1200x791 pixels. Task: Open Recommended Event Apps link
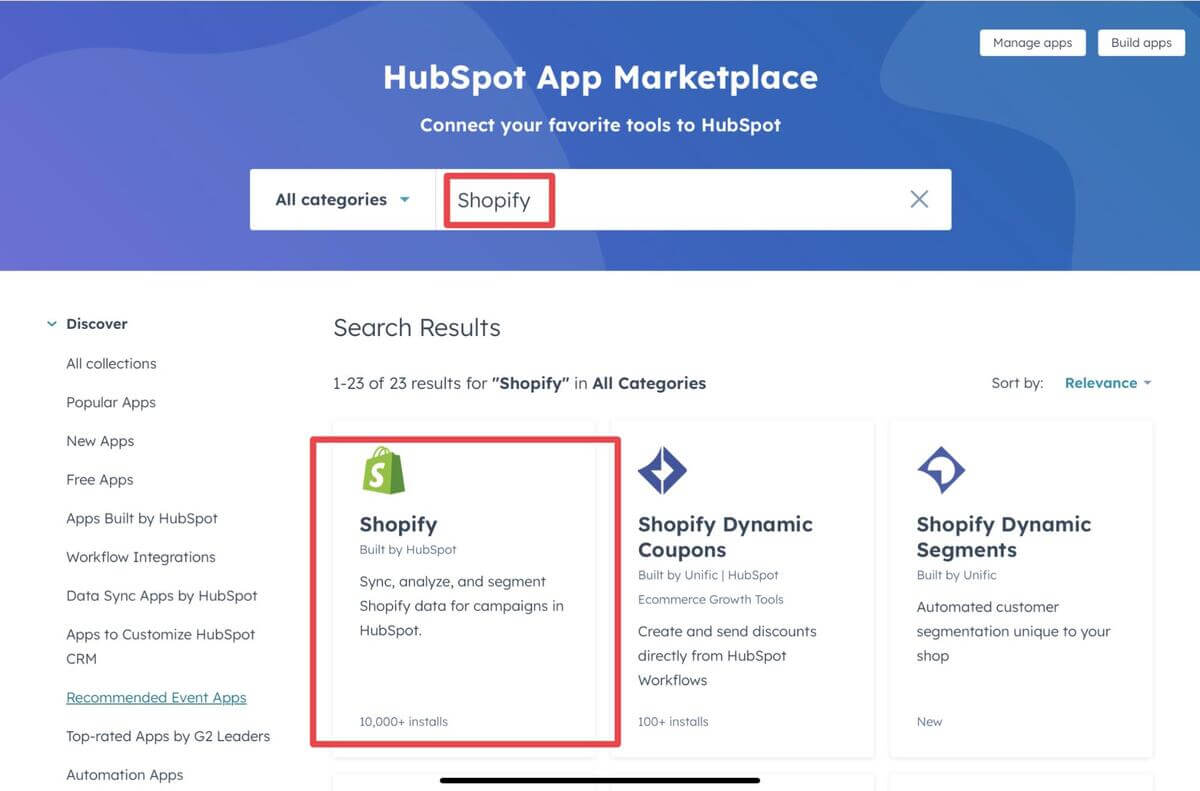click(x=156, y=698)
